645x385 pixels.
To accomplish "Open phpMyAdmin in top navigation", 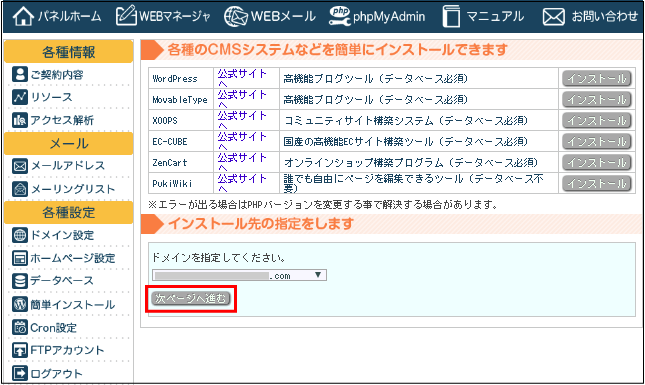I will coord(377,16).
